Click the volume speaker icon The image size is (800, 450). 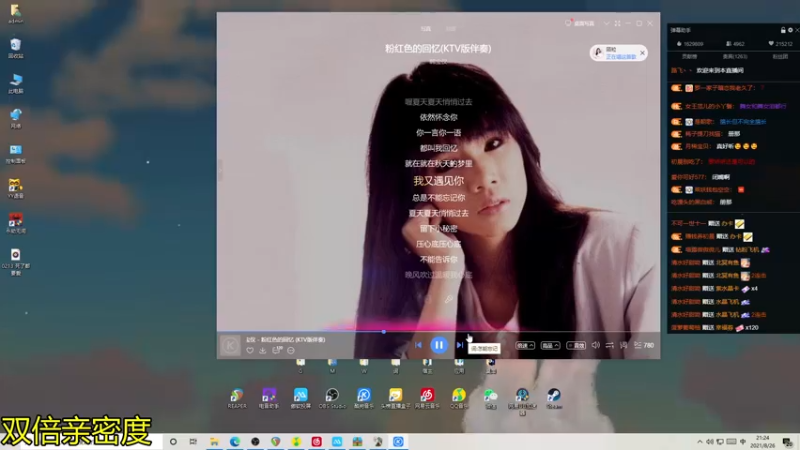tap(595, 345)
